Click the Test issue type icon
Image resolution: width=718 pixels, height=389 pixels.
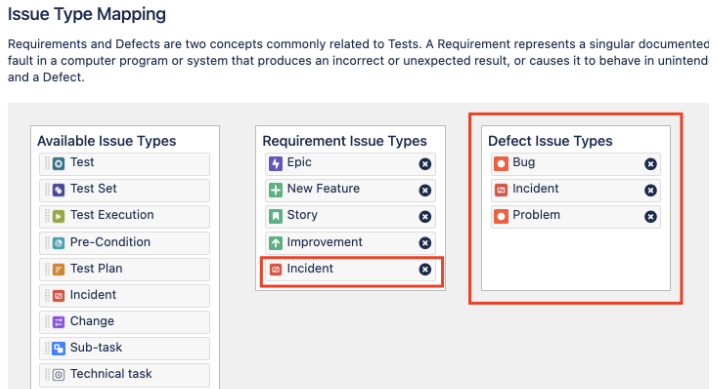pyautogui.click(x=59, y=163)
